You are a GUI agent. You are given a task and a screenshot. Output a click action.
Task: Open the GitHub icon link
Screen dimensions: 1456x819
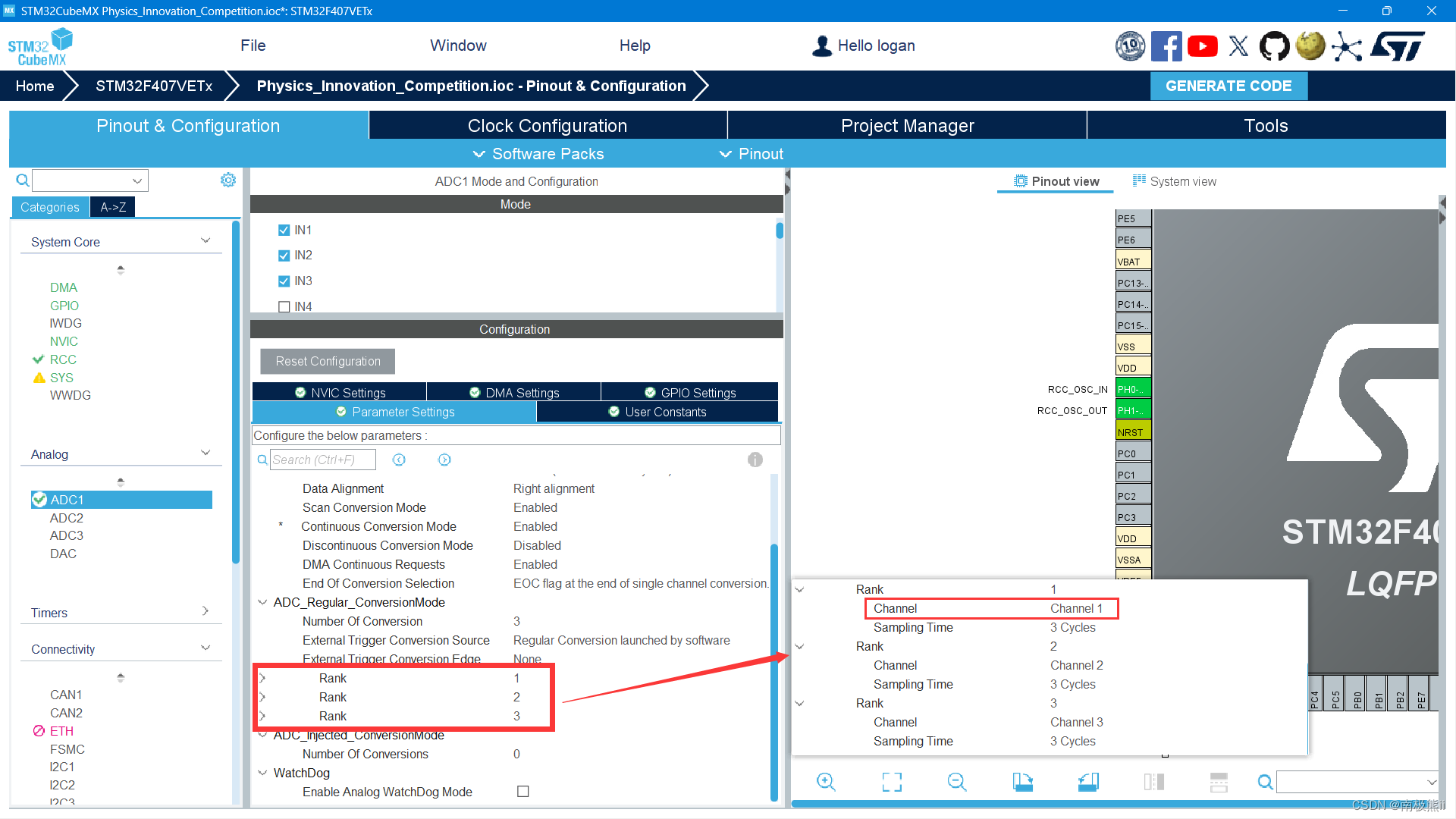[x=1274, y=46]
